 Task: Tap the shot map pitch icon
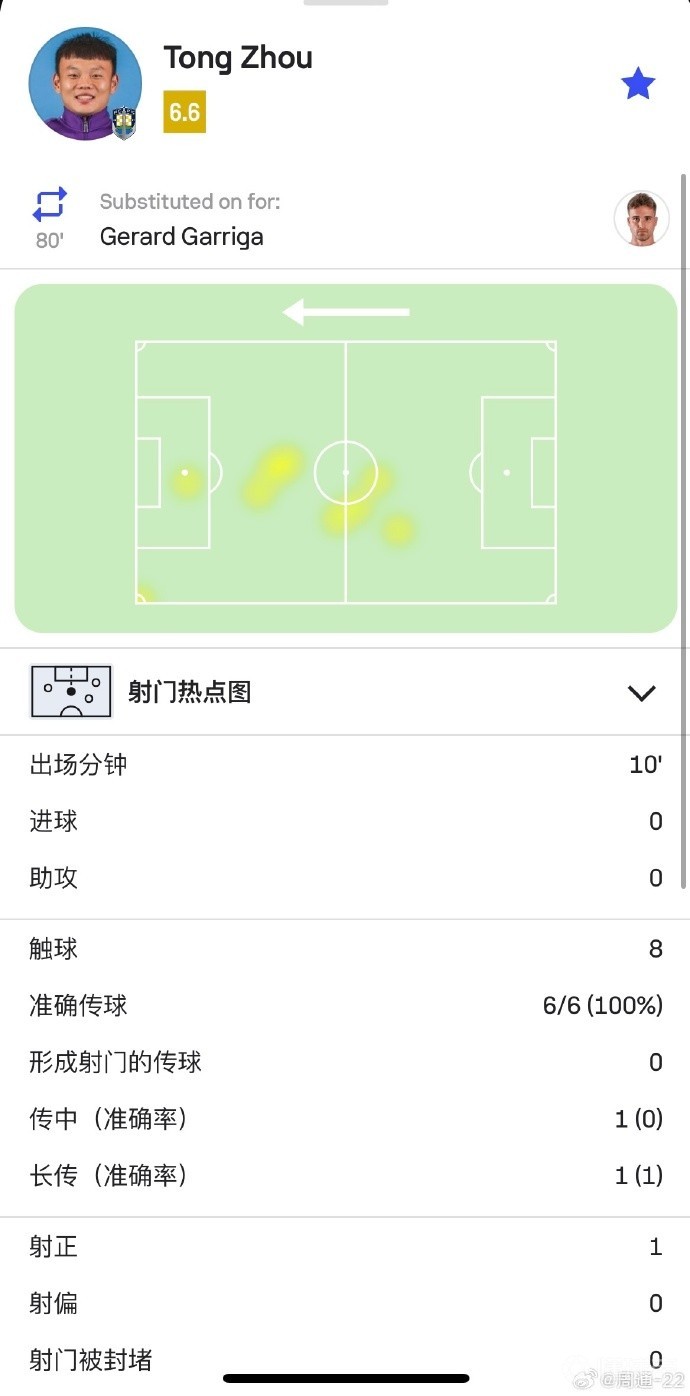(70, 692)
